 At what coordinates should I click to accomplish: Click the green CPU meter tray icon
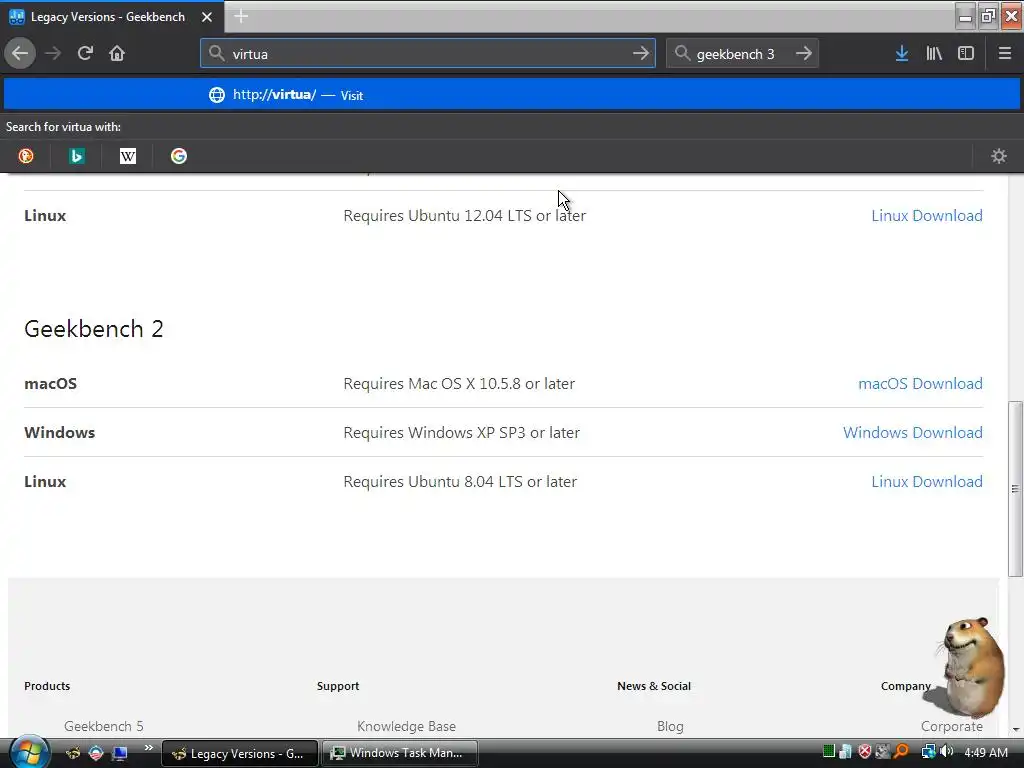tap(828, 752)
